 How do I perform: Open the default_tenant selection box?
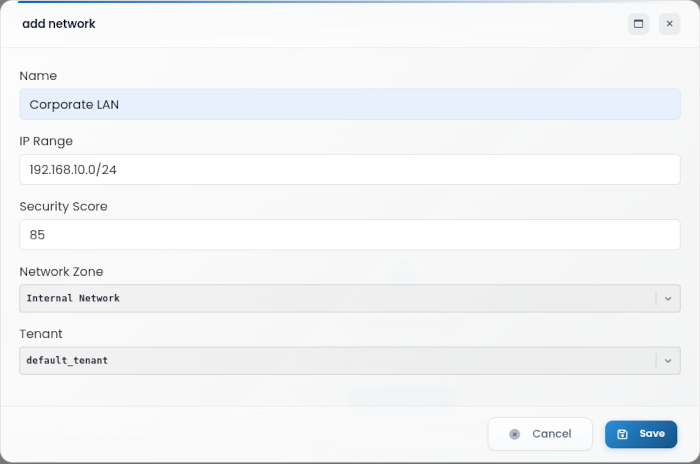pyautogui.click(x=350, y=361)
